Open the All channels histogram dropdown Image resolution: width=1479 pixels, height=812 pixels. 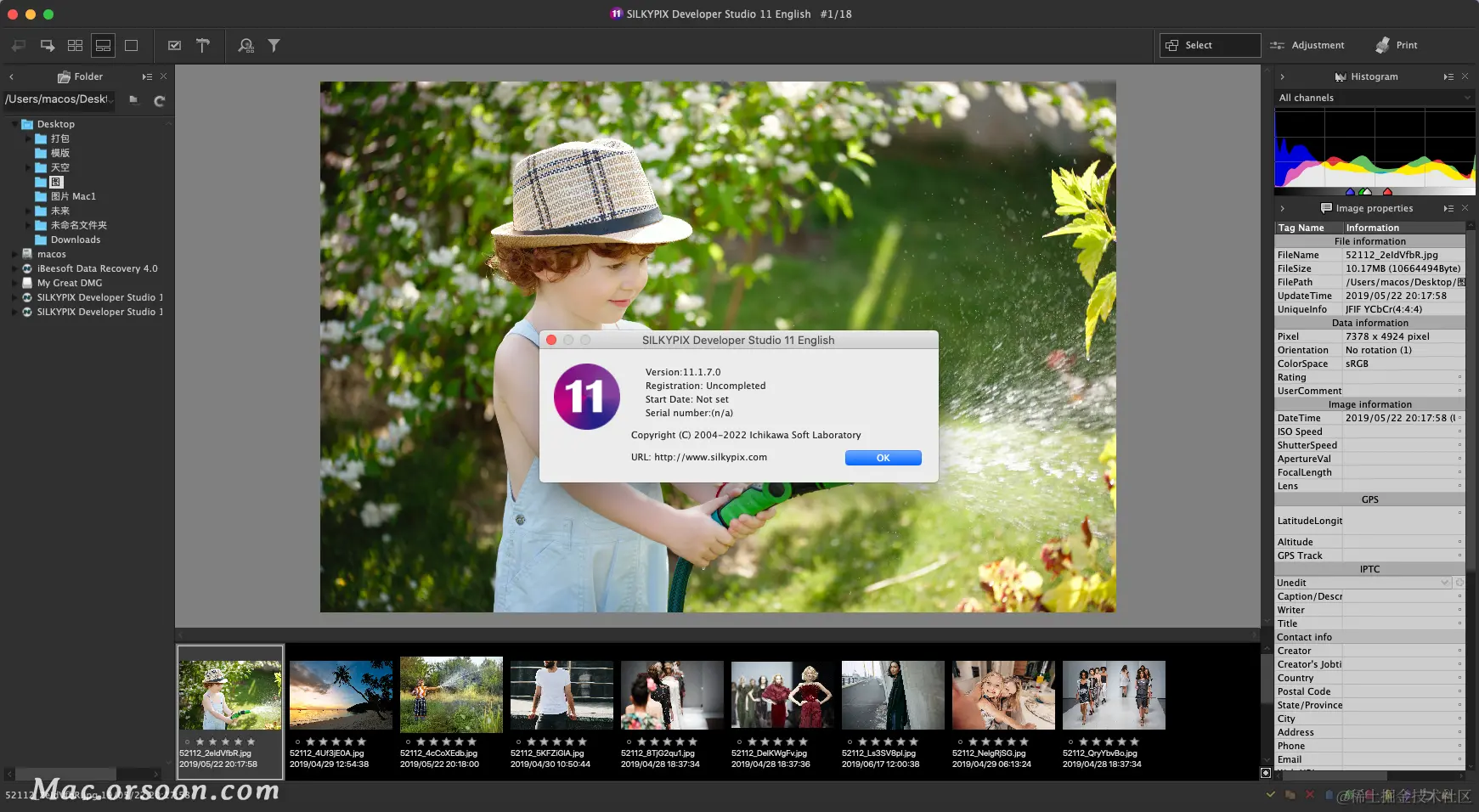pyautogui.click(x=1374, y=98)
